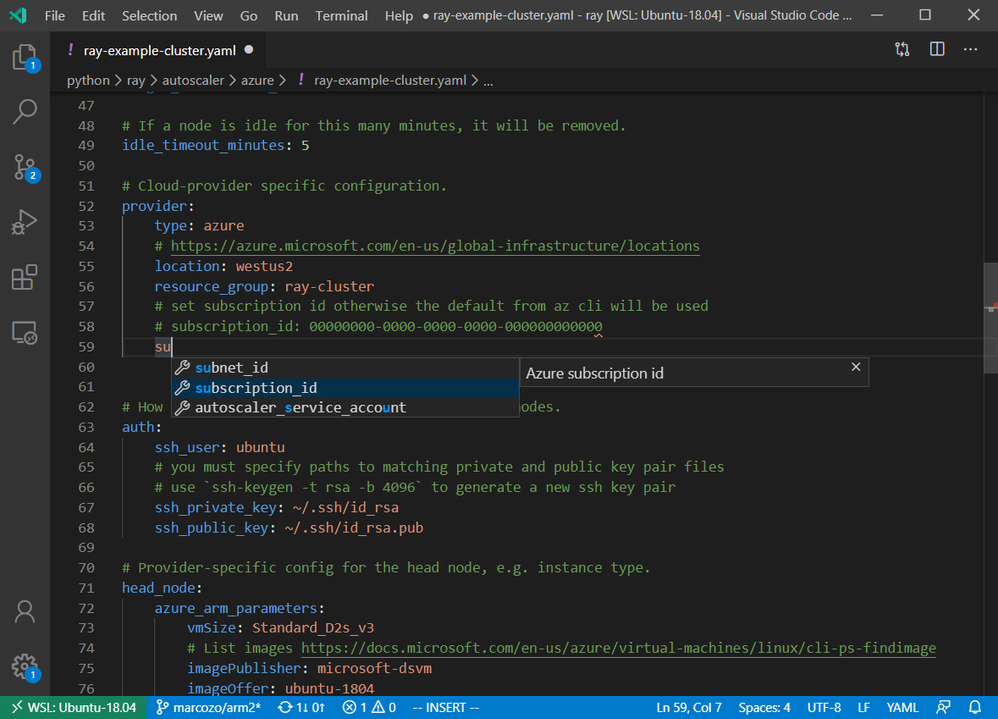
Task: Select subnet_id suggestion wrench icon
Action: (183, 368)
